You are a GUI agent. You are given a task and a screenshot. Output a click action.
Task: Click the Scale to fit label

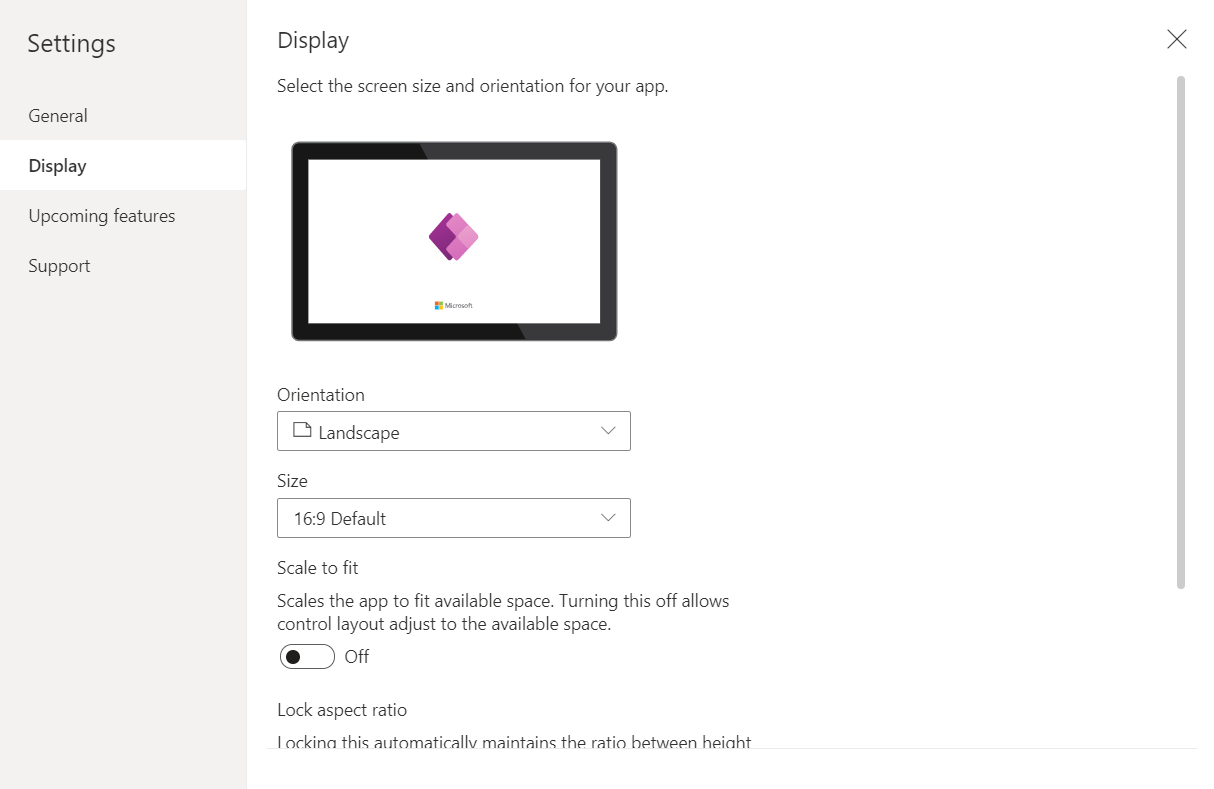[x=318, y=568]
